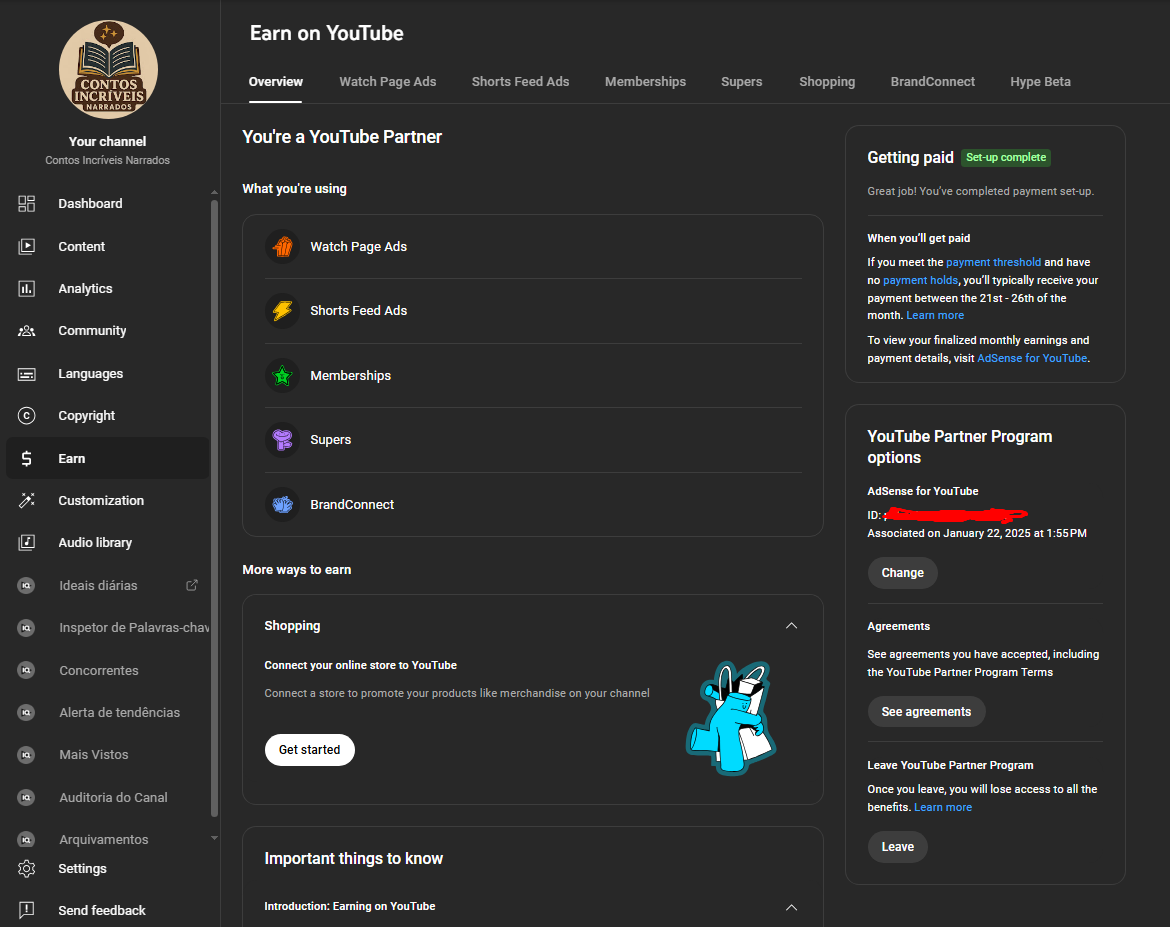1170x927 pixels.
Task: Click the See agreements button
Action: (926, 712)
